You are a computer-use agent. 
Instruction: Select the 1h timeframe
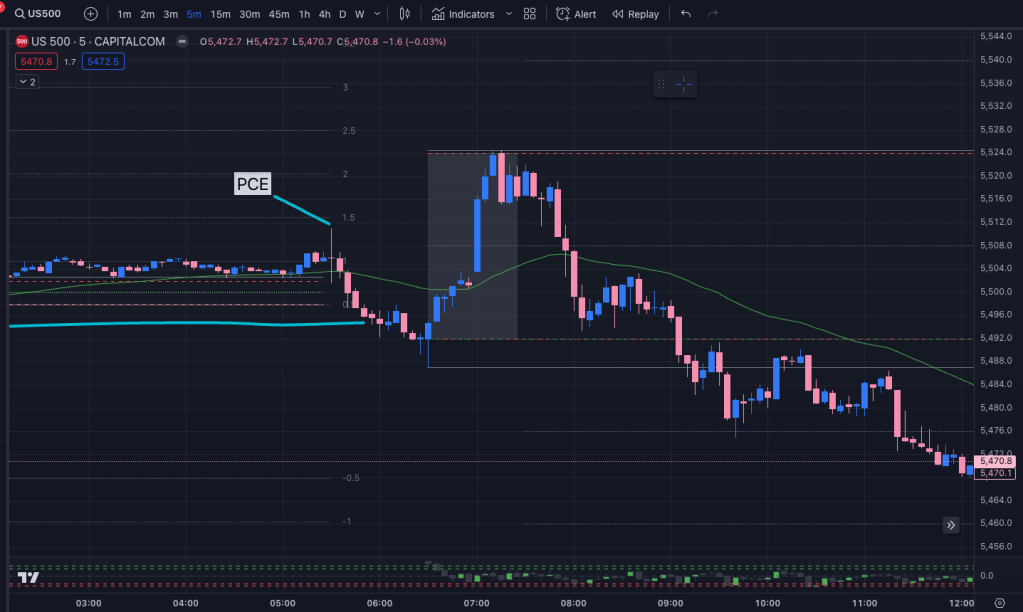pyautogui.click(x=304, y=14)
